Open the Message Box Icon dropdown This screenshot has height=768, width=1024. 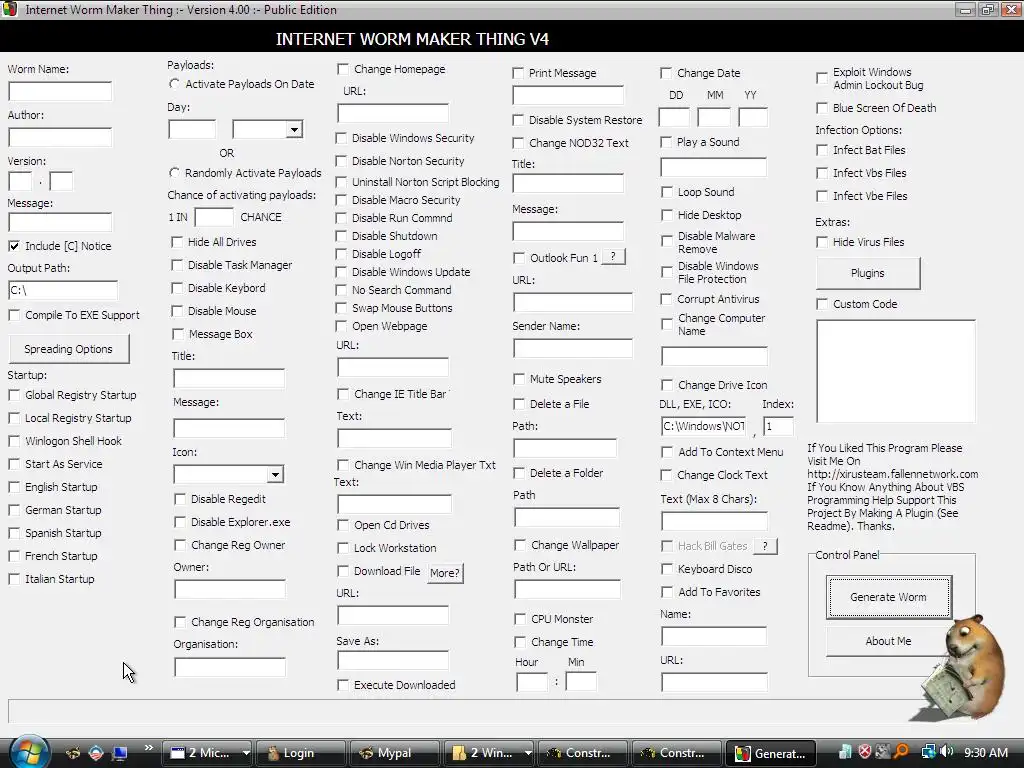tap(276, 474)
